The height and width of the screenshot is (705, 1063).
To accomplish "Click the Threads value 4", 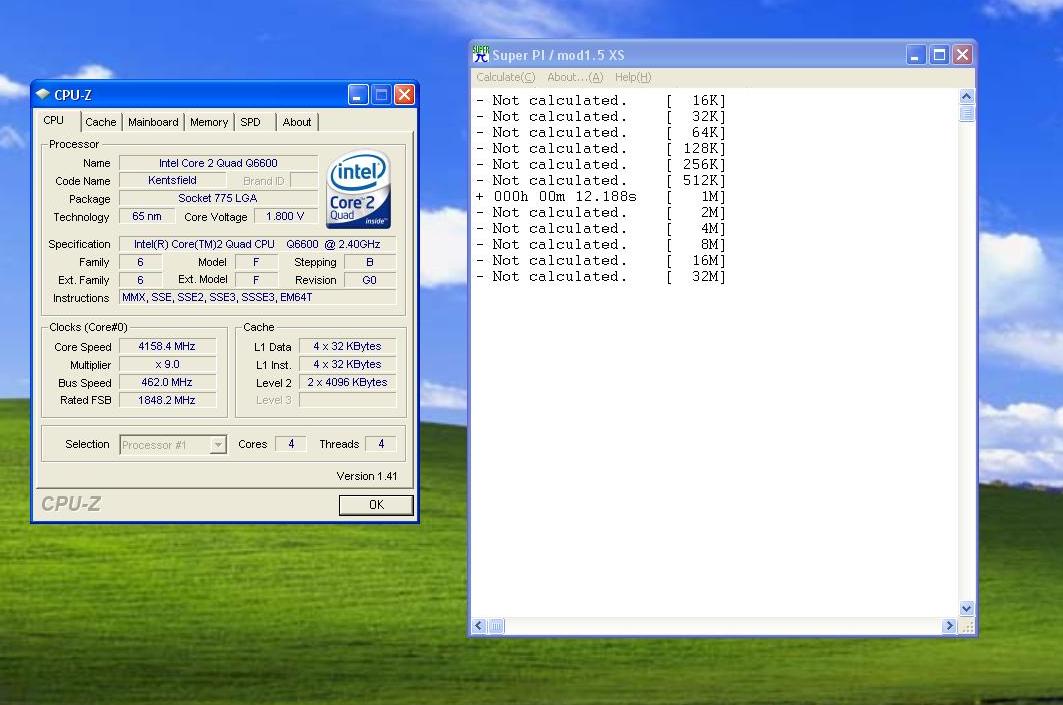I will pyautogui.click(x=381, y=444).
